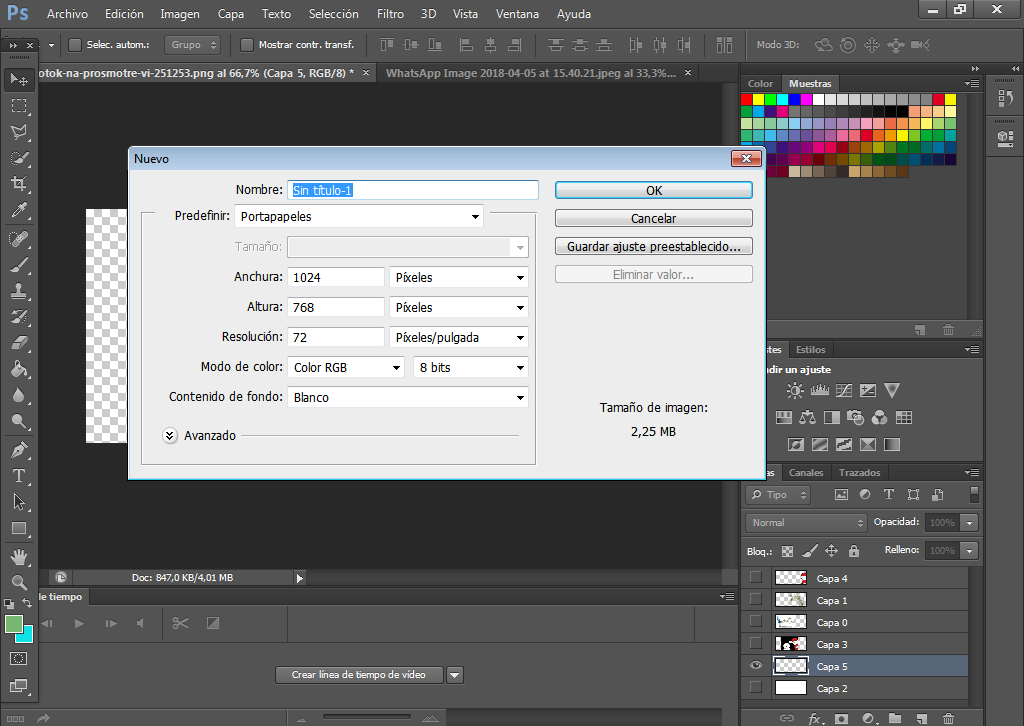The height and width of the screenshot is (726, 1024).
Task: Show the Capa 0 layer
Action: (756, 622)
